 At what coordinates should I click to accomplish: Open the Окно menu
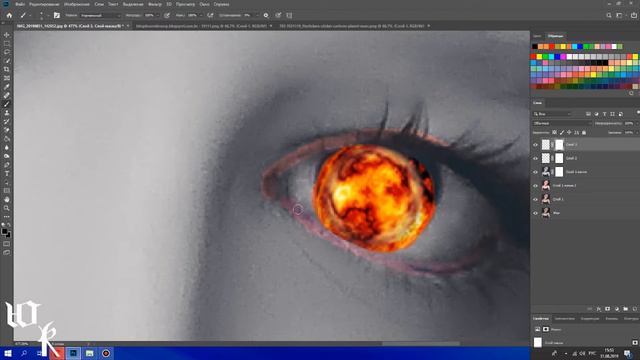204,4
